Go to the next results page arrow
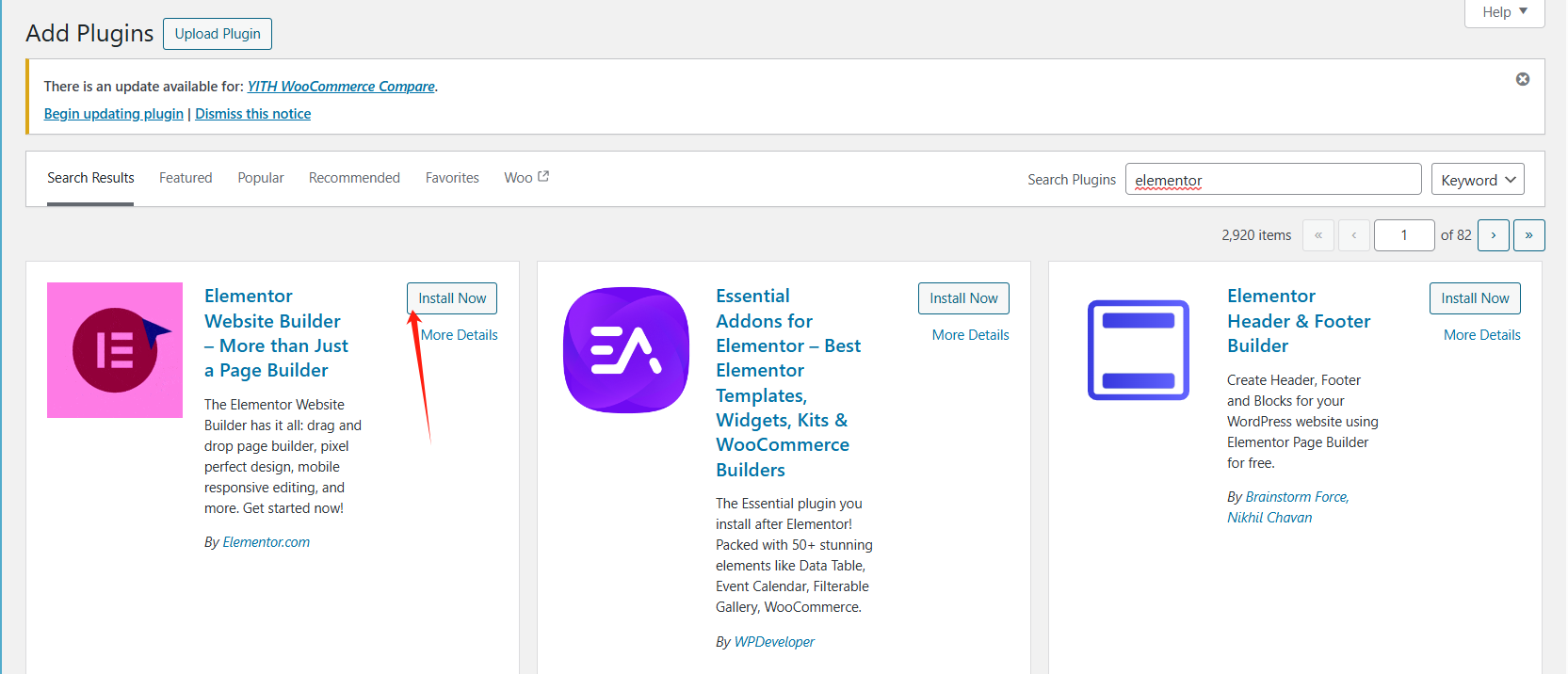 [x=1493, y=235]
